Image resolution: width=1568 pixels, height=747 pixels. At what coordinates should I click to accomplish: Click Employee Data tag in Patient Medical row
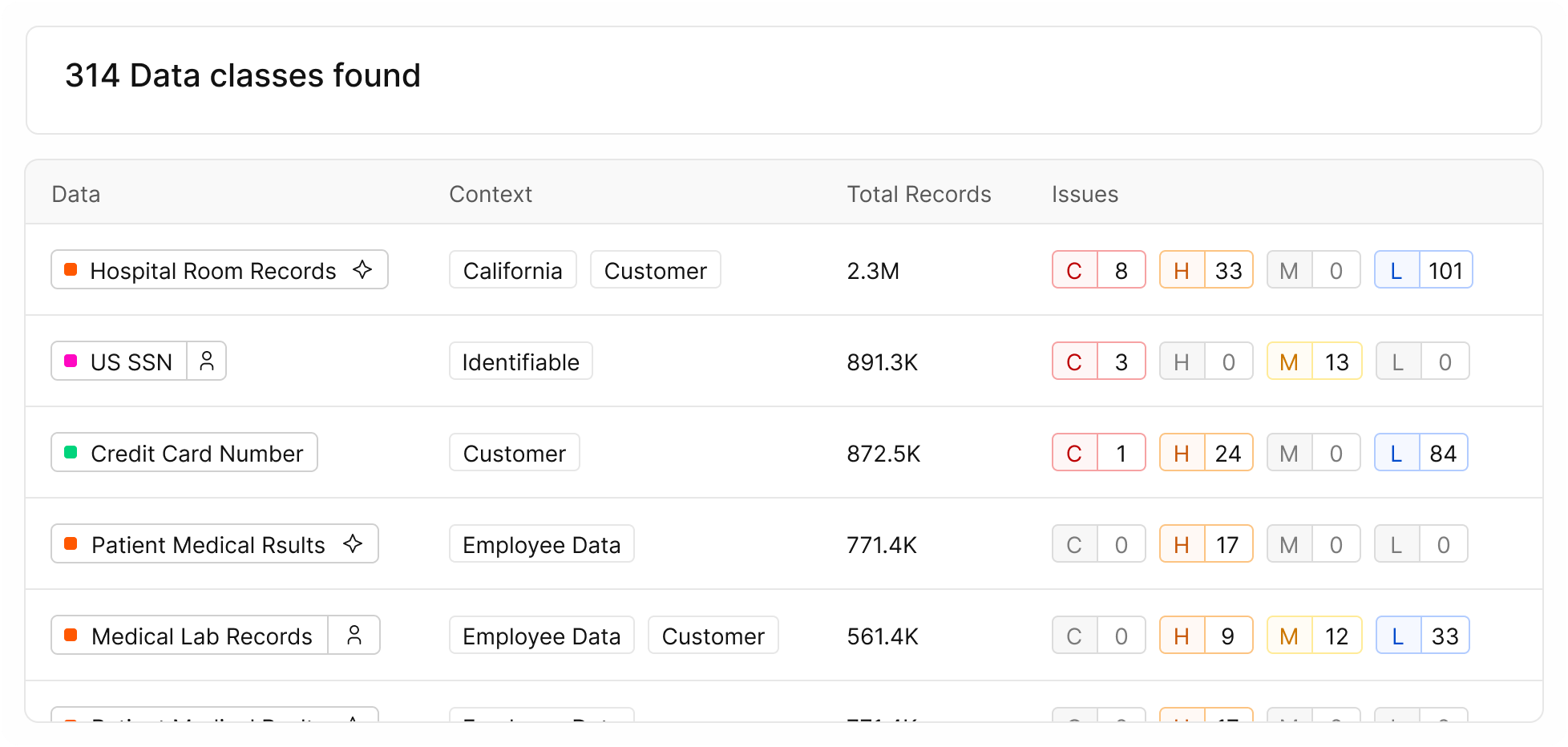(541, 544)
